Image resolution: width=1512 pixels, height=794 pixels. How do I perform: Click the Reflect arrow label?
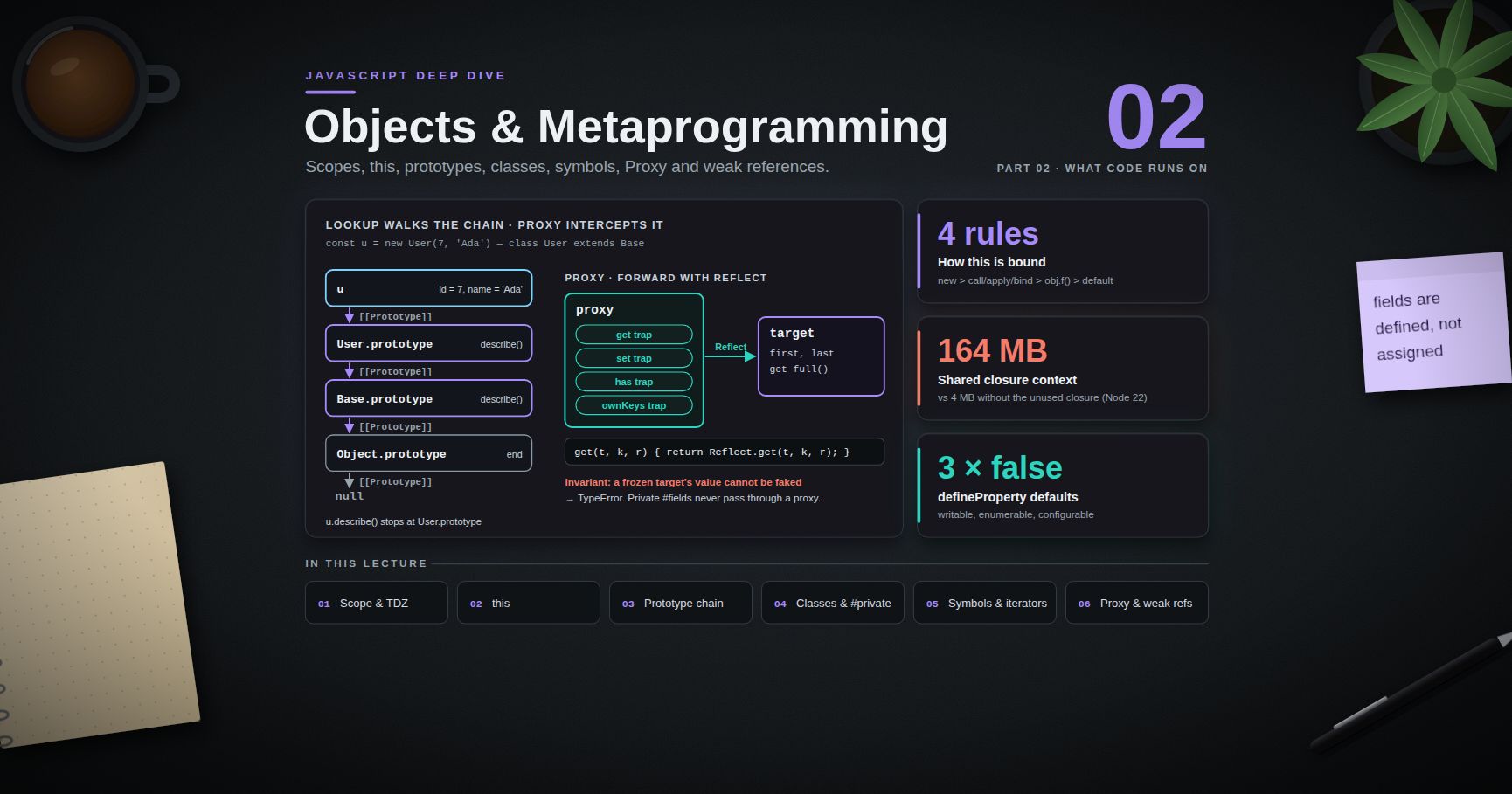pyautogui.click(x=731, y=347)
